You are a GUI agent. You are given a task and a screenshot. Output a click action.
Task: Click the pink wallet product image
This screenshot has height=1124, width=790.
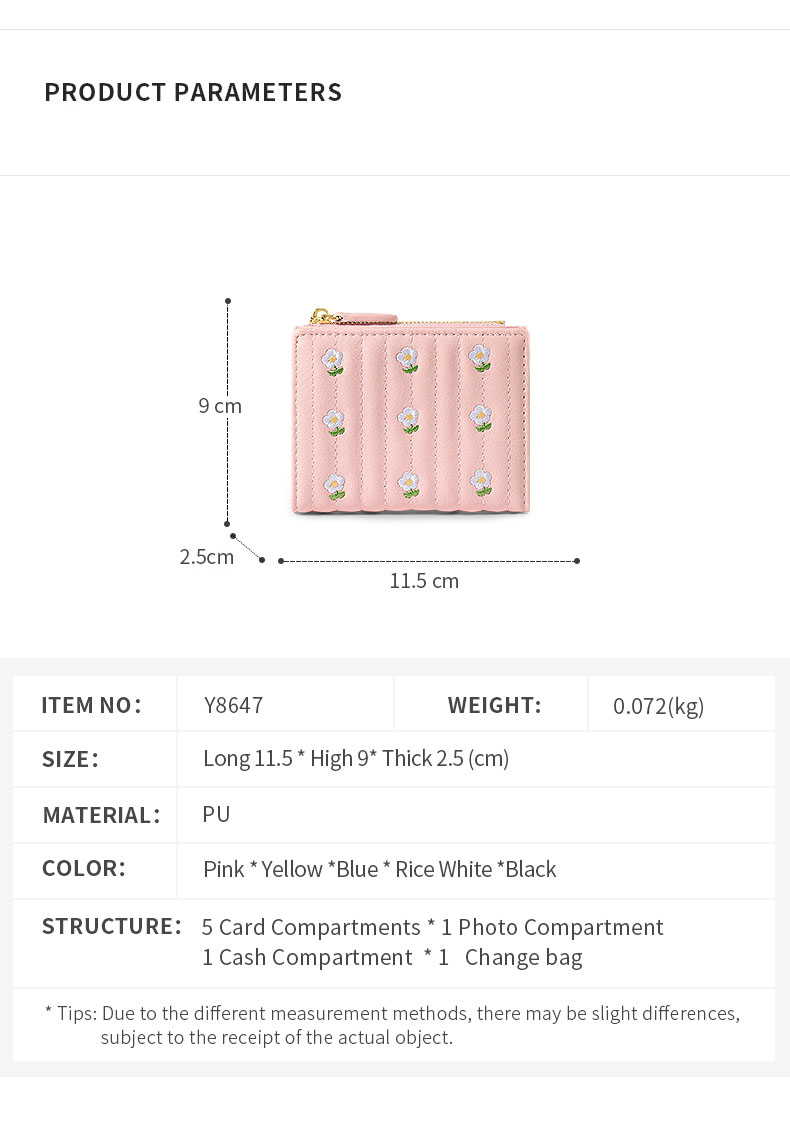coord(411,412)
